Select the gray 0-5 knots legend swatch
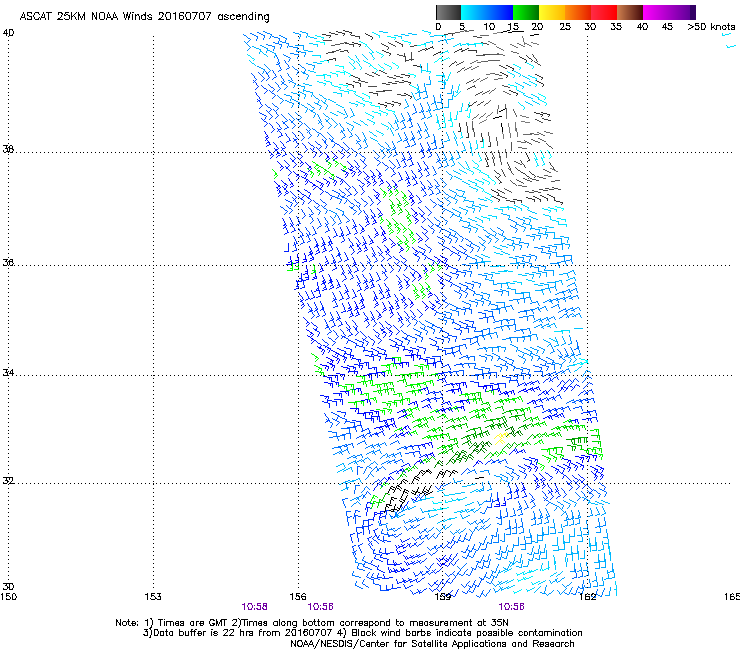Viewport: 740px width, 650px height. coord(448,12)
